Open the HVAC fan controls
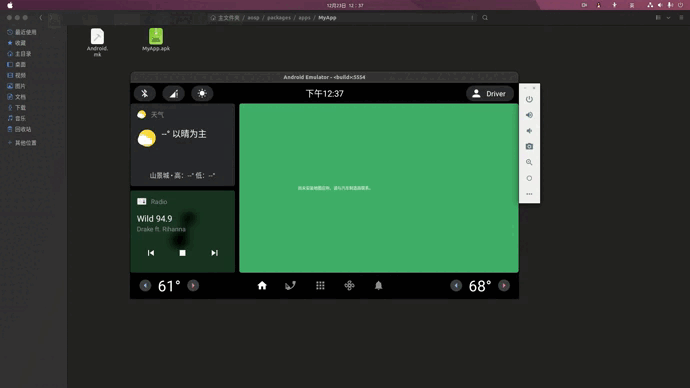The width and height of the screenshot is (690, 388). pyautogui.click(x=349, y=286)
